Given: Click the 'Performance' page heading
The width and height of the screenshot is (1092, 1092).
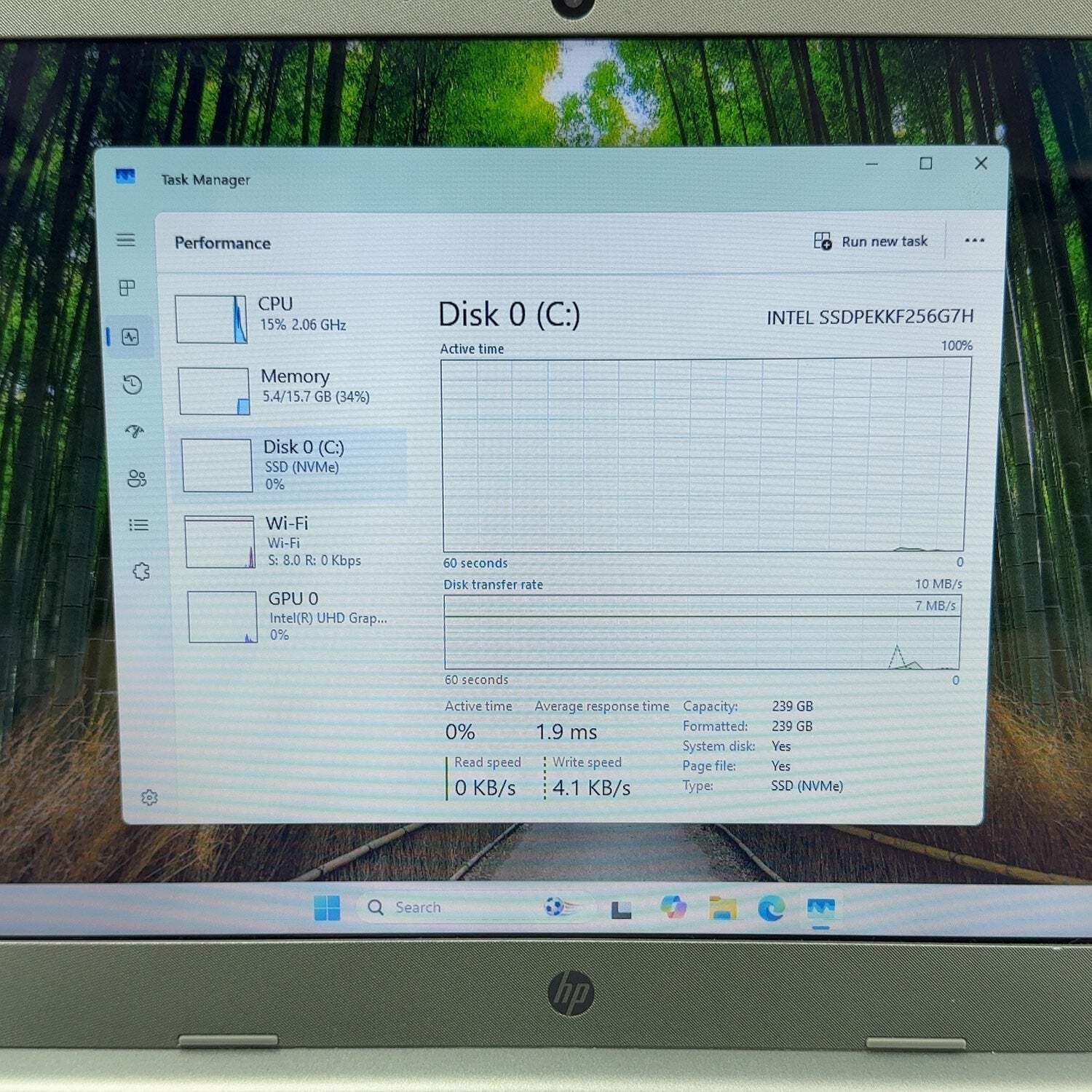Looking at the screenshot, I should [x=223, y=243].
